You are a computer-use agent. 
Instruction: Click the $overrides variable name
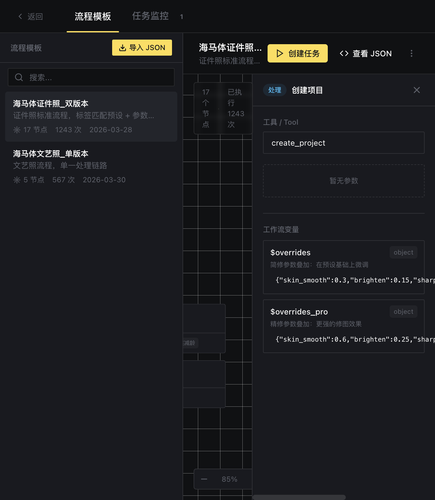coord(290,252)
